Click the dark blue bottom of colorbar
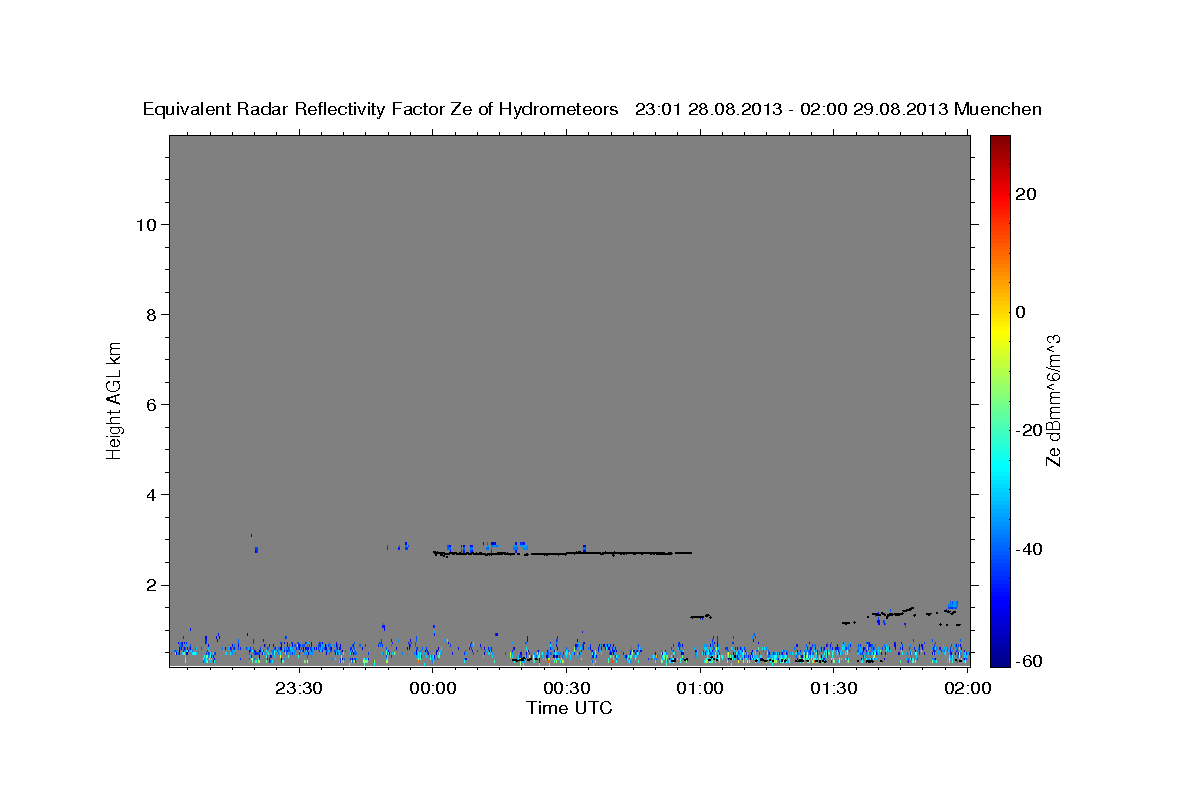1200x800 pixels. [1000, 655]
